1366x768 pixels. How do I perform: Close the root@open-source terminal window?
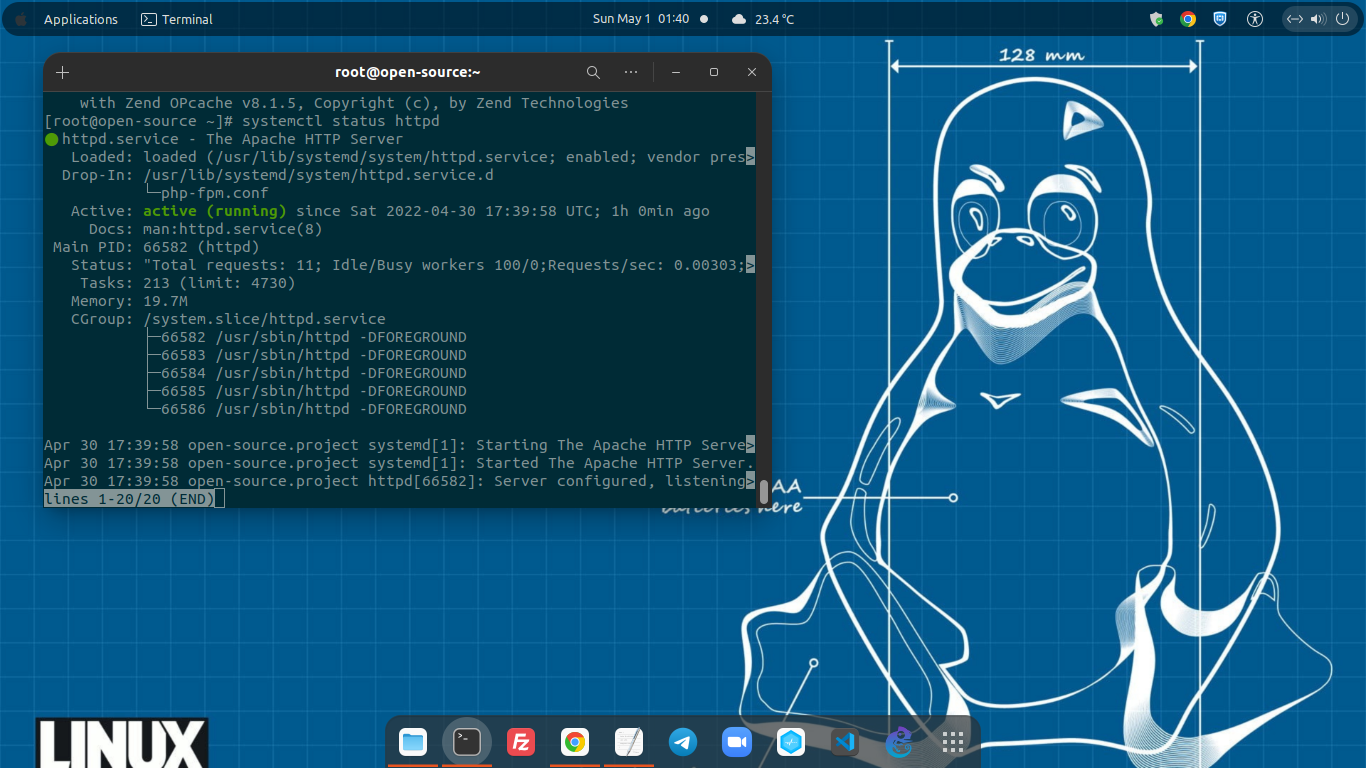tap(752, 72)
